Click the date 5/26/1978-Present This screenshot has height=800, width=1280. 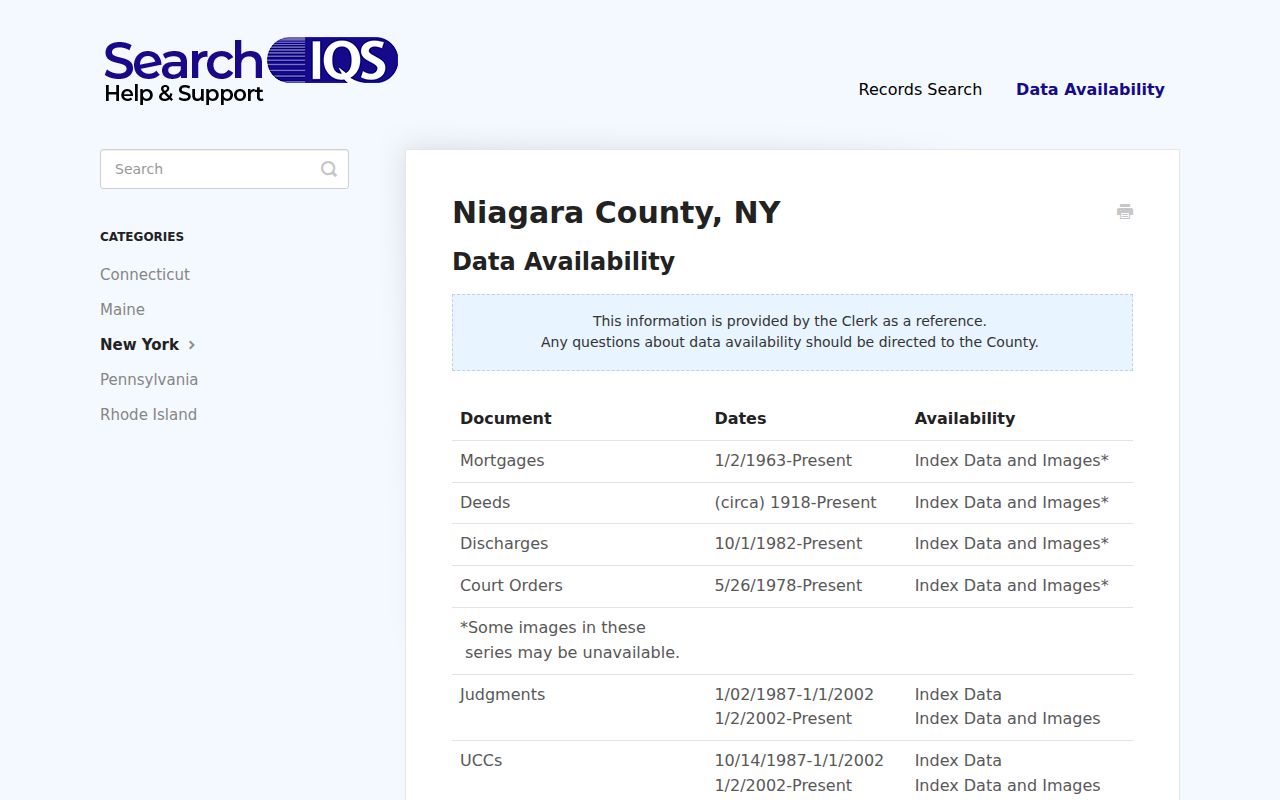(x=788, y=586)
